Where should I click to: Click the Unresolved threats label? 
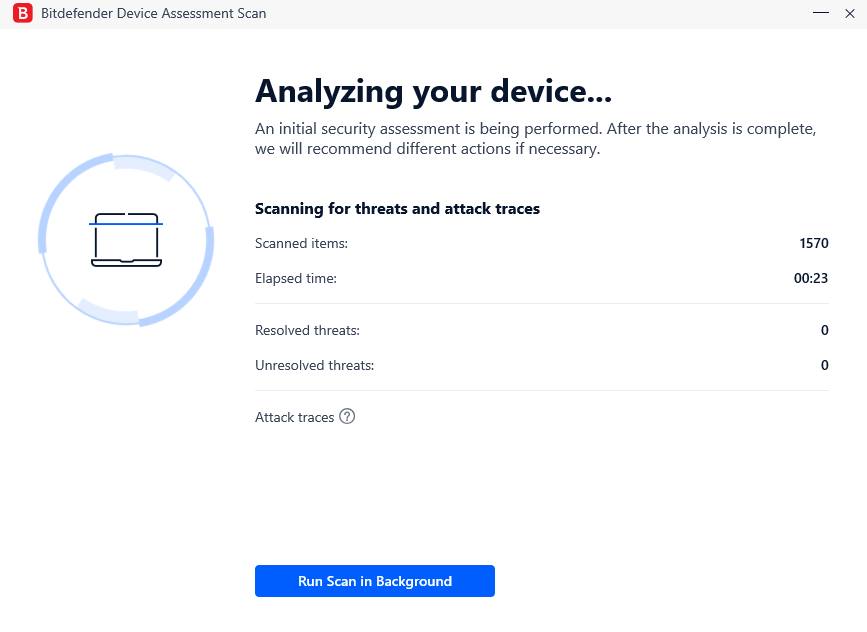point(315,365)
